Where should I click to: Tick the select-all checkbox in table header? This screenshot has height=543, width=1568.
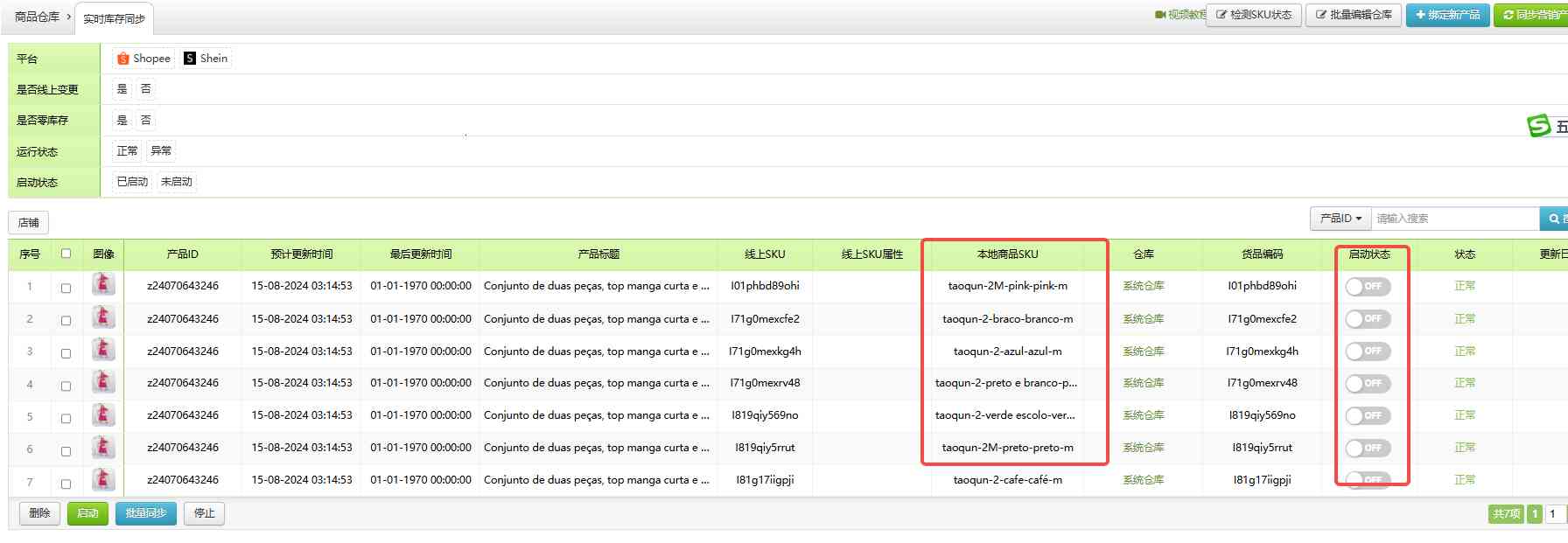point(66,254)
